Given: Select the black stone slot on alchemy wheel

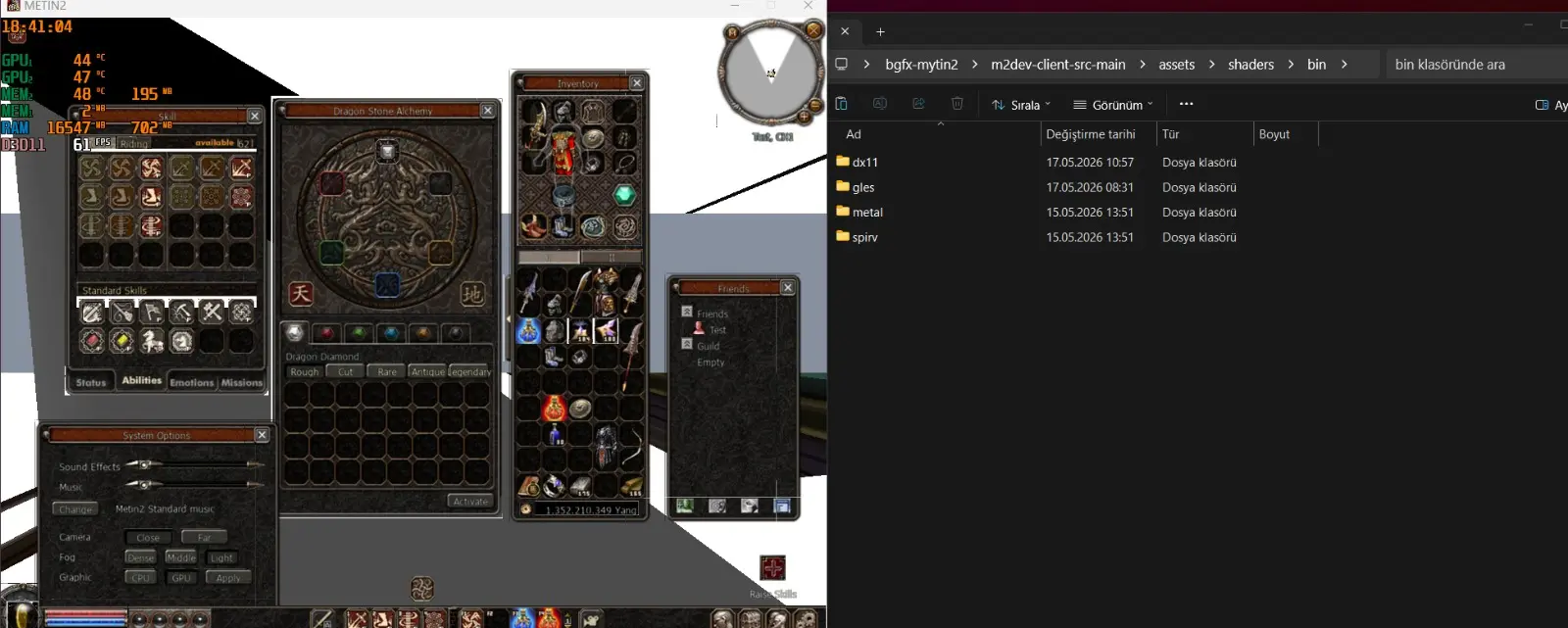Looking at the screenshot, I should (442, 183).
